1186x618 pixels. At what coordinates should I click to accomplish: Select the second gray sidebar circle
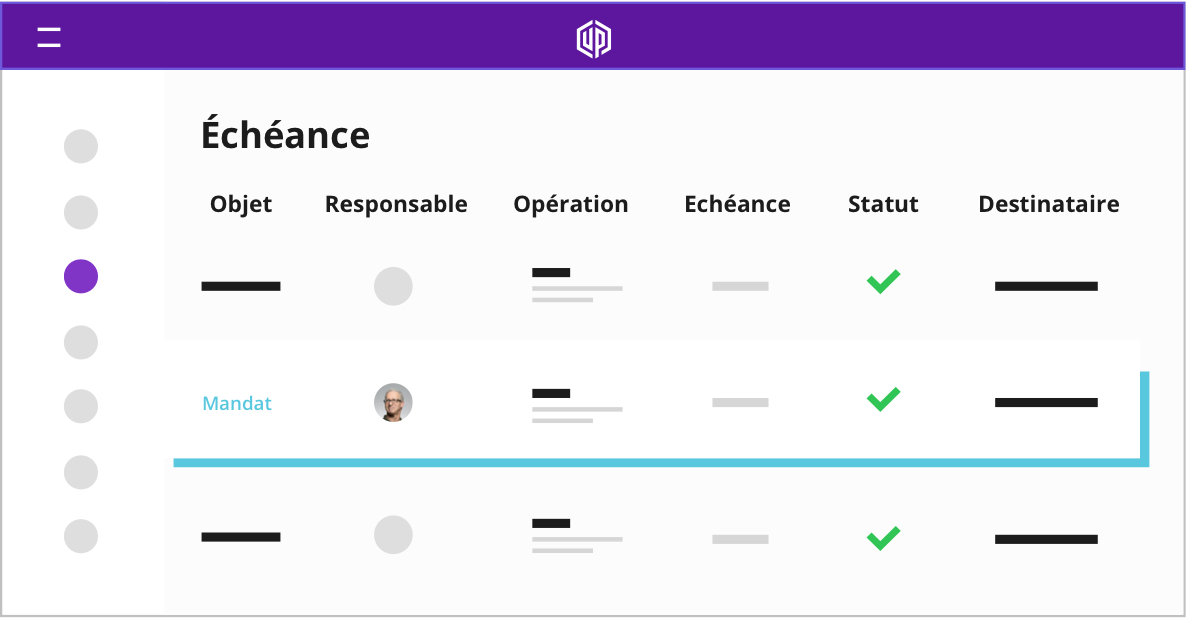(81, 212)
